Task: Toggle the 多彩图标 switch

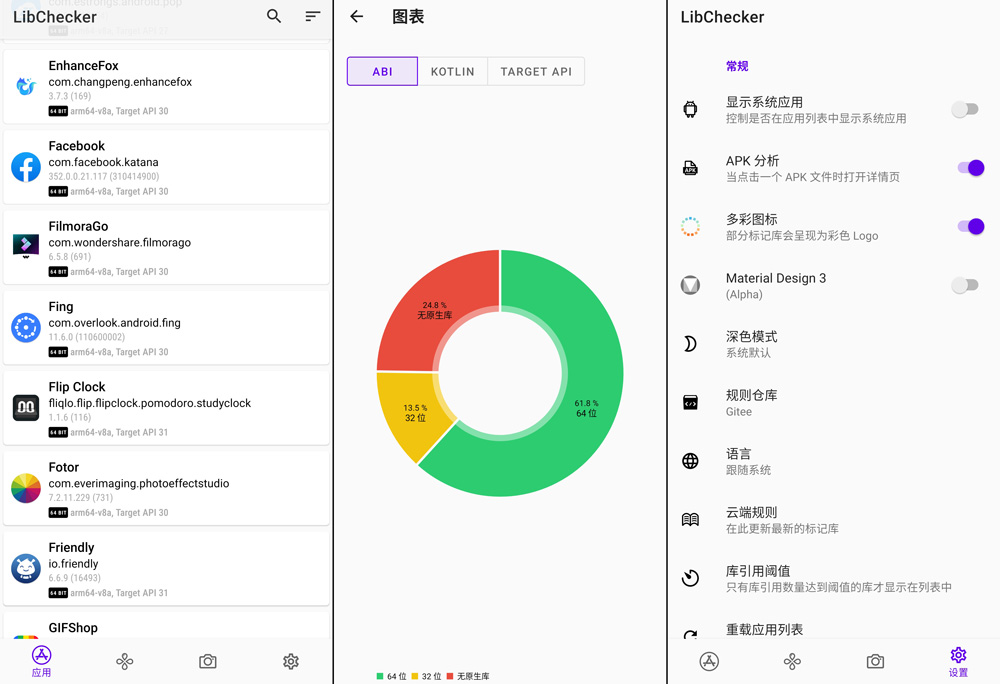Action: pyautogui.click(x=971, y=226)
